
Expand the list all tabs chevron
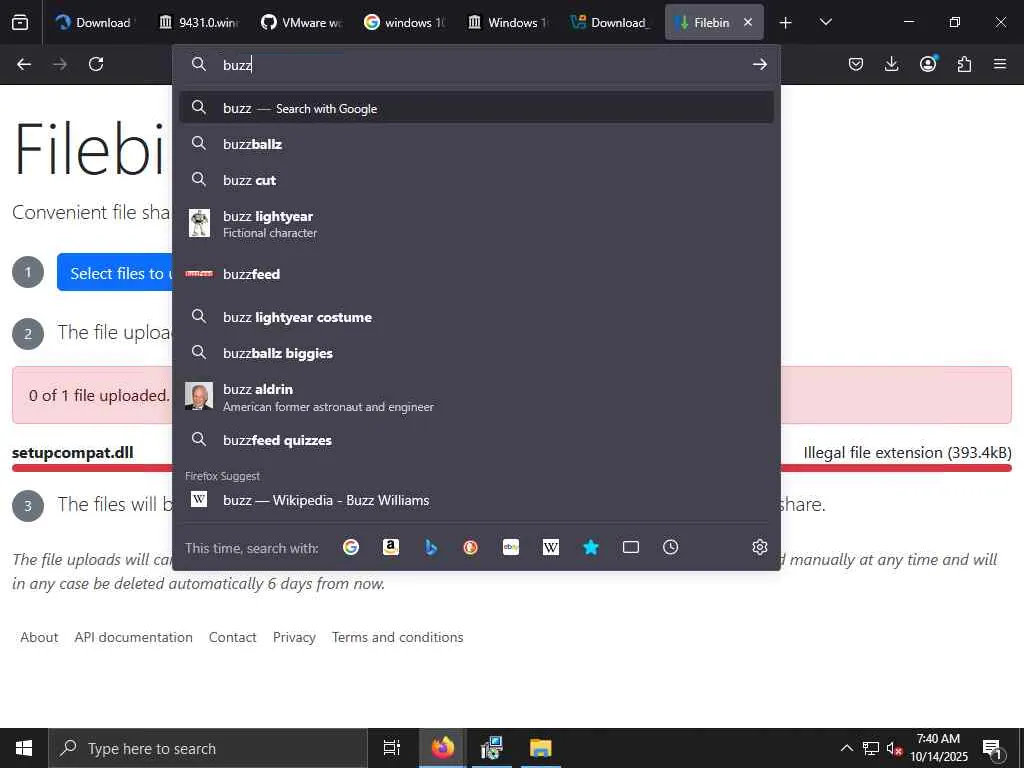pos(825,22)
